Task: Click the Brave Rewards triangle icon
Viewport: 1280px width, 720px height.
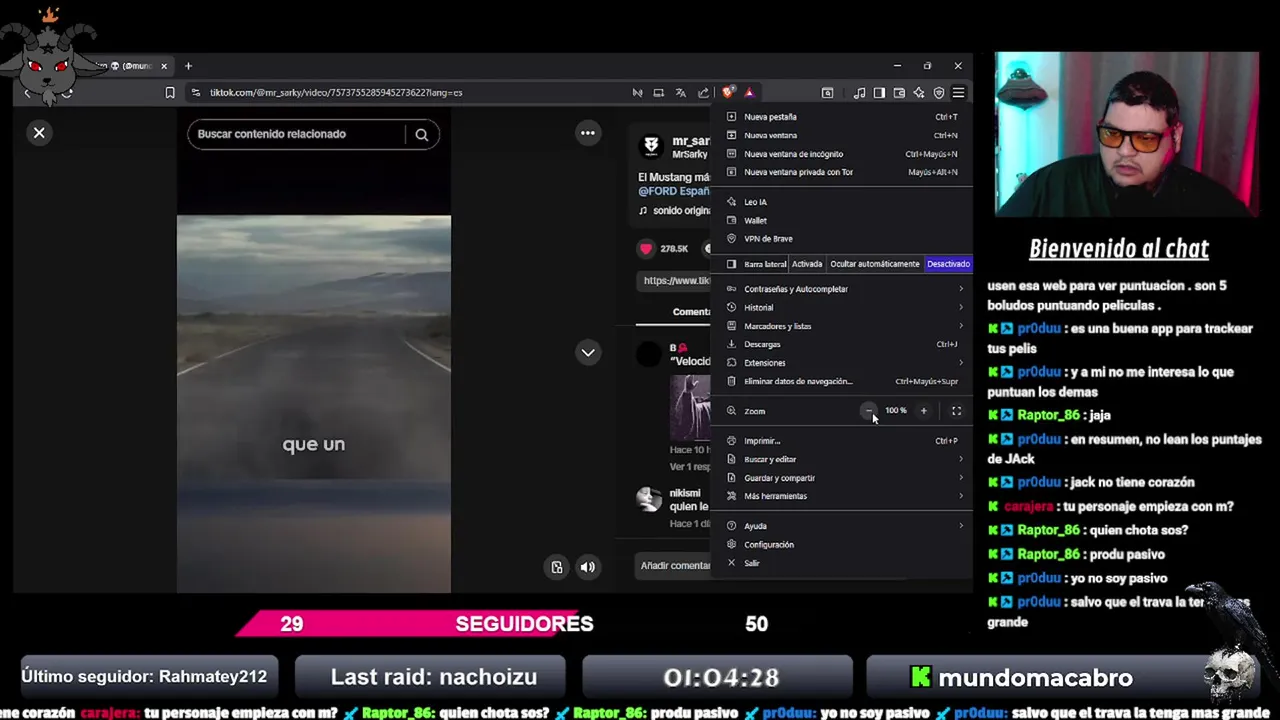Action: [x=749, y=93]
